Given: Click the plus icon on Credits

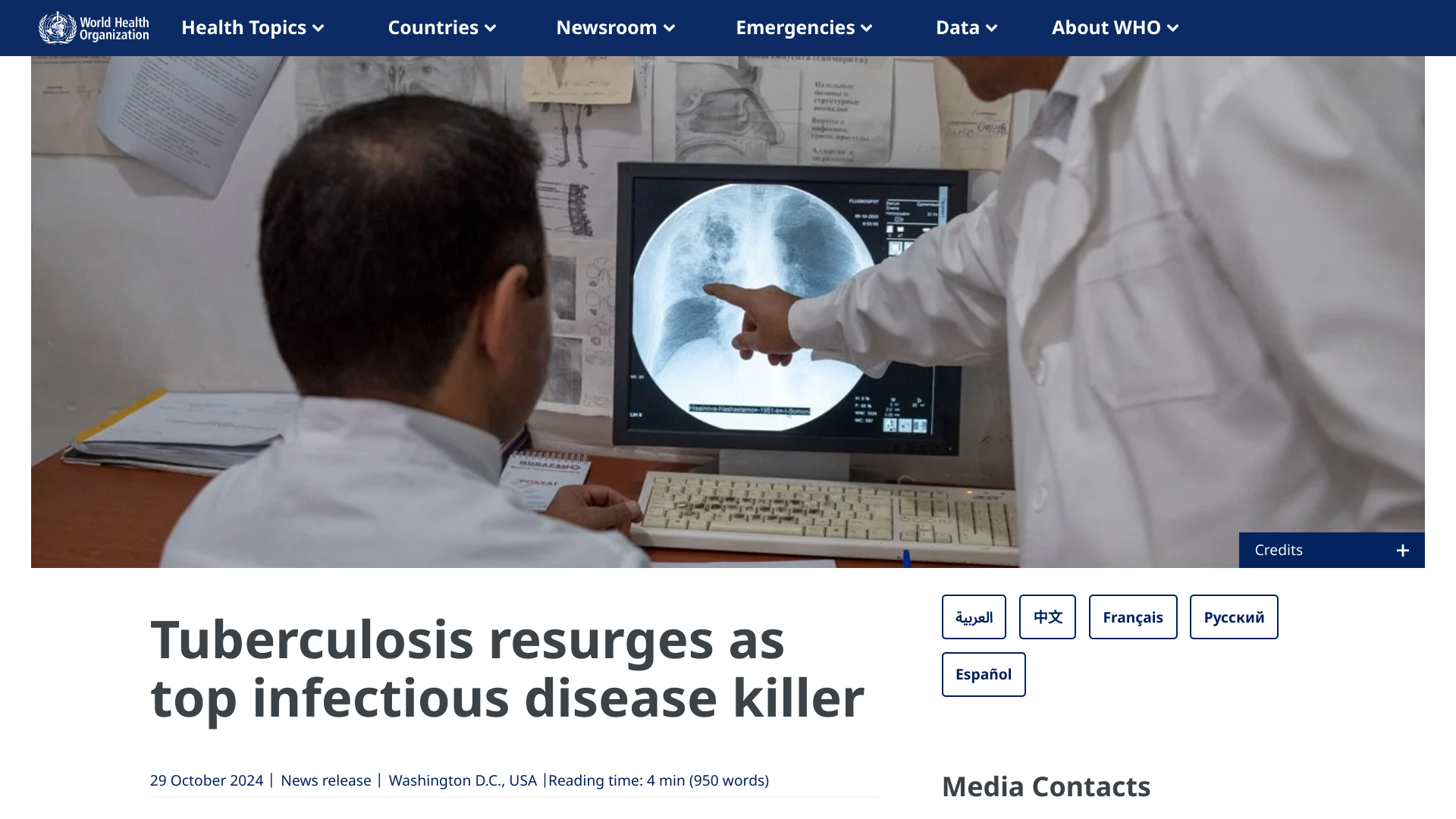Looking at the screenshot, I should click(1402, 551).
